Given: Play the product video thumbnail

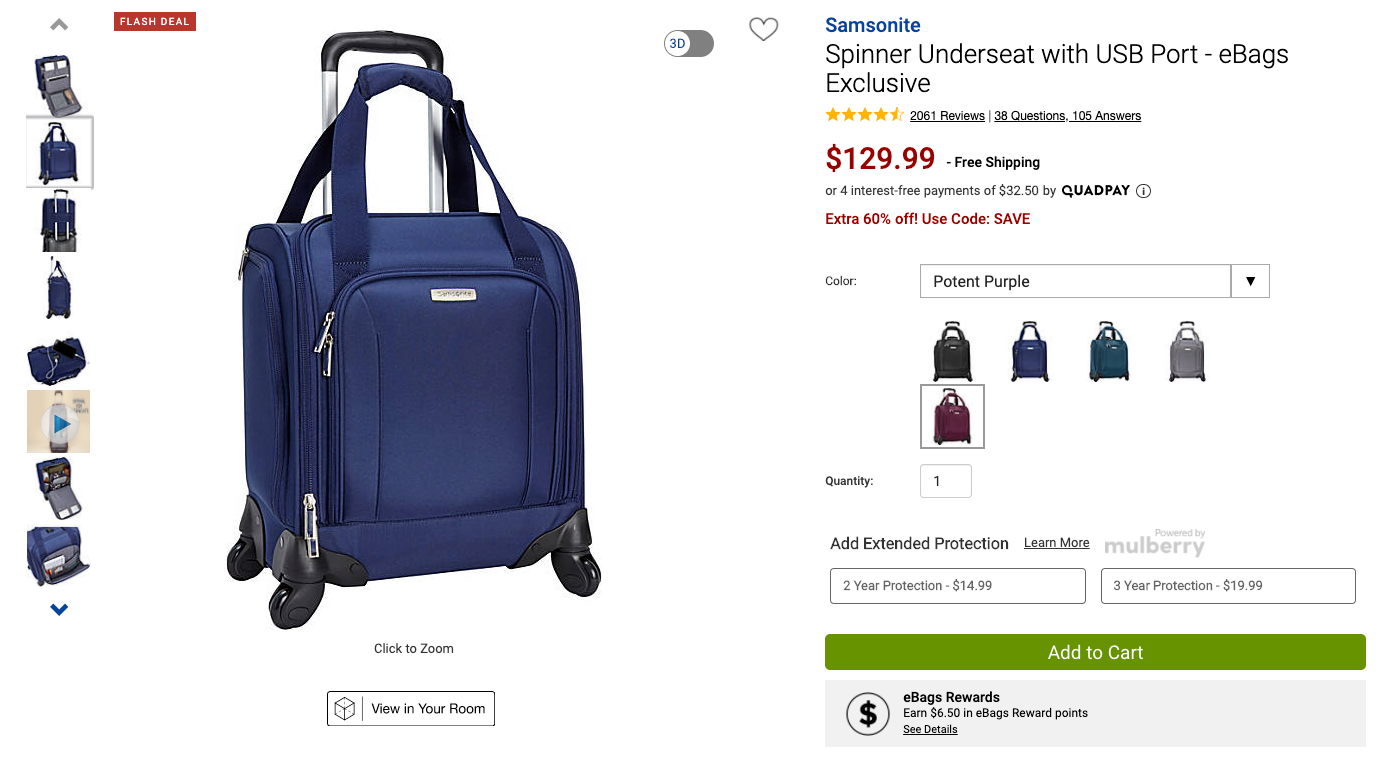Looking at the screenshot, I should [59, 423].
